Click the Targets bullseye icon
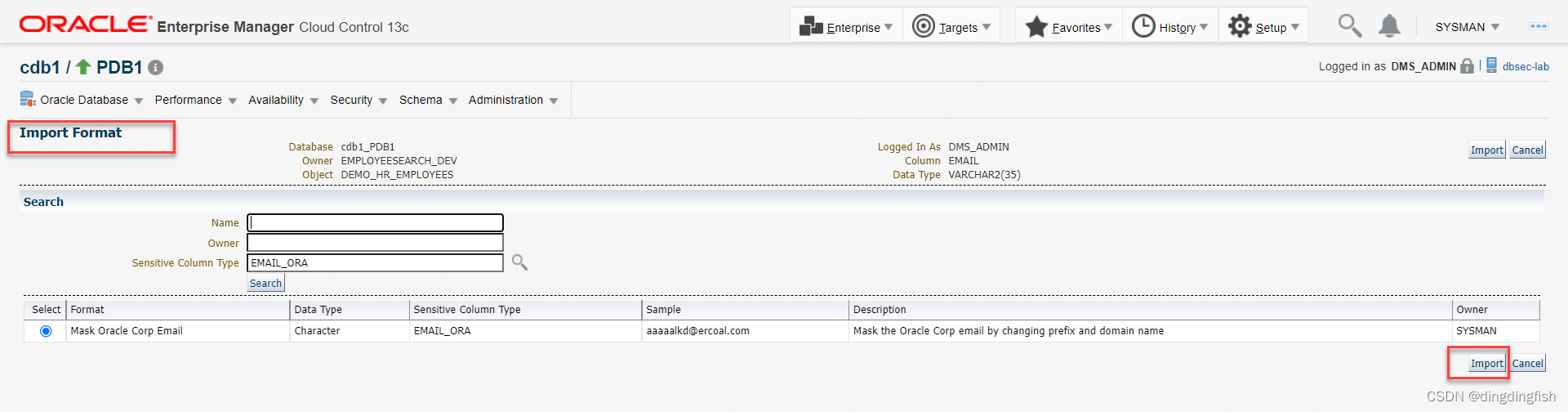 923,26
